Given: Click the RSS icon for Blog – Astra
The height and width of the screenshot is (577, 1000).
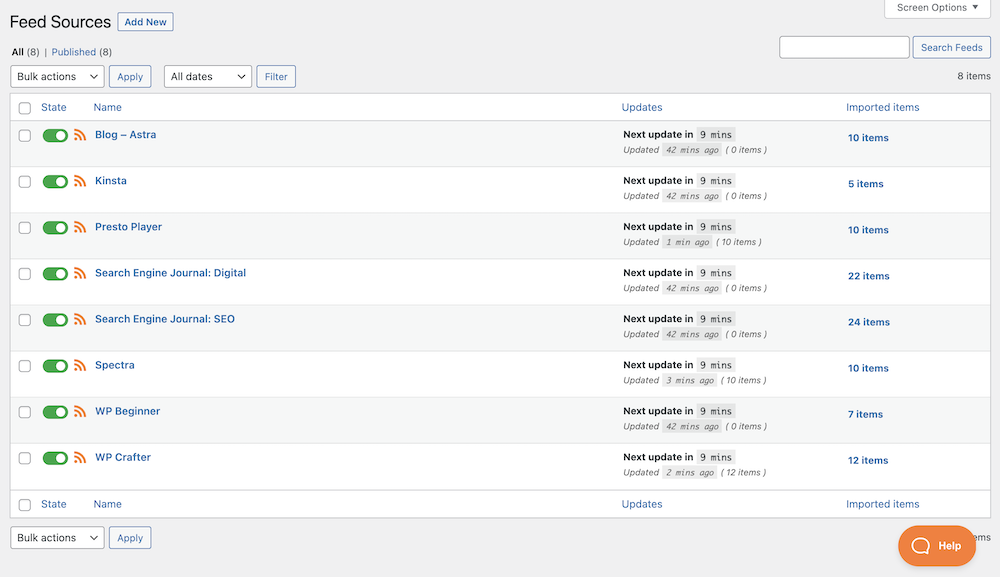Looking at the screenshot, I should pos(80,135).
